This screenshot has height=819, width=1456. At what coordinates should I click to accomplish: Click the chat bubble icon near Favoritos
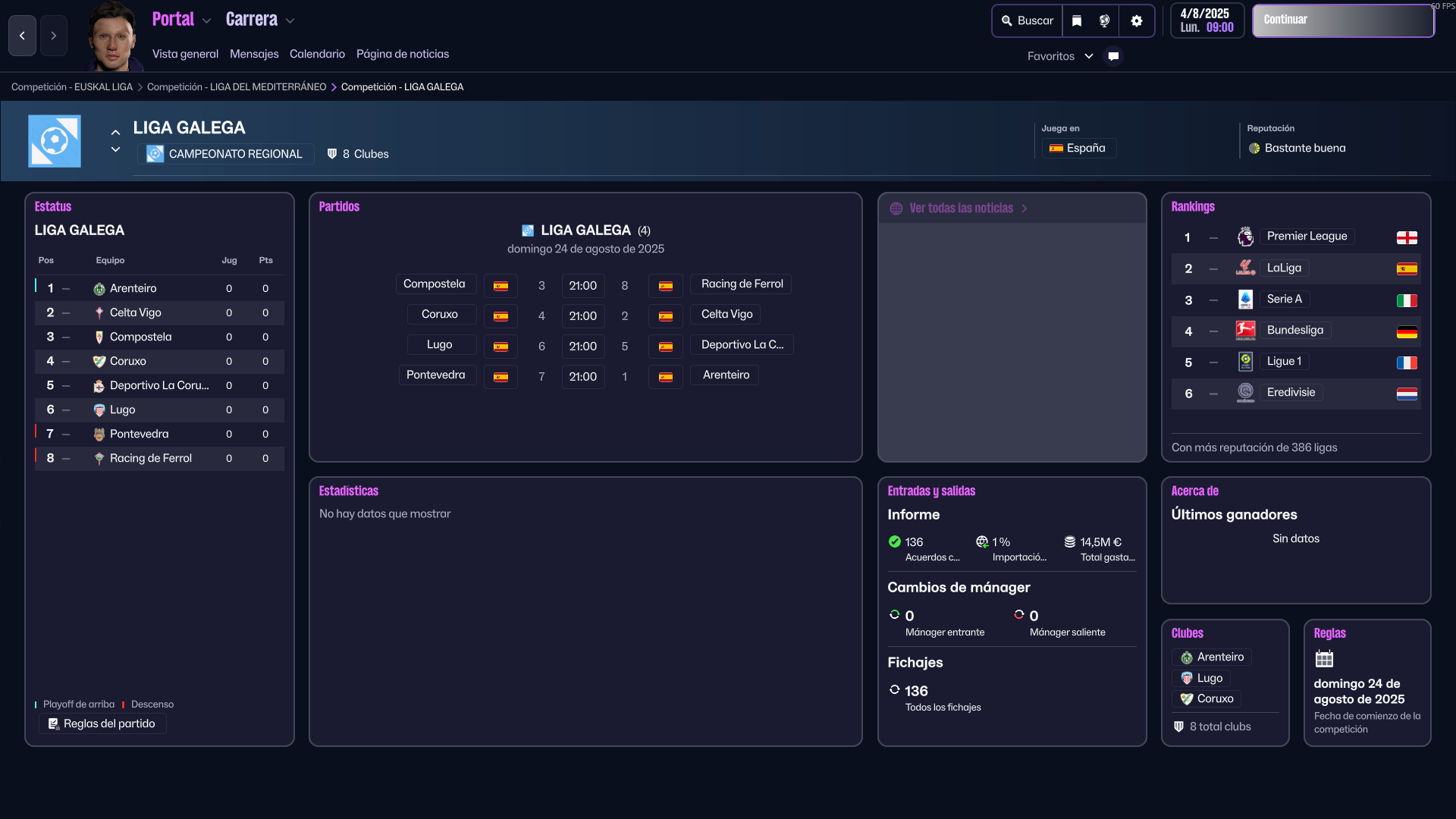pyautogui.click(x=1113, y=56)
